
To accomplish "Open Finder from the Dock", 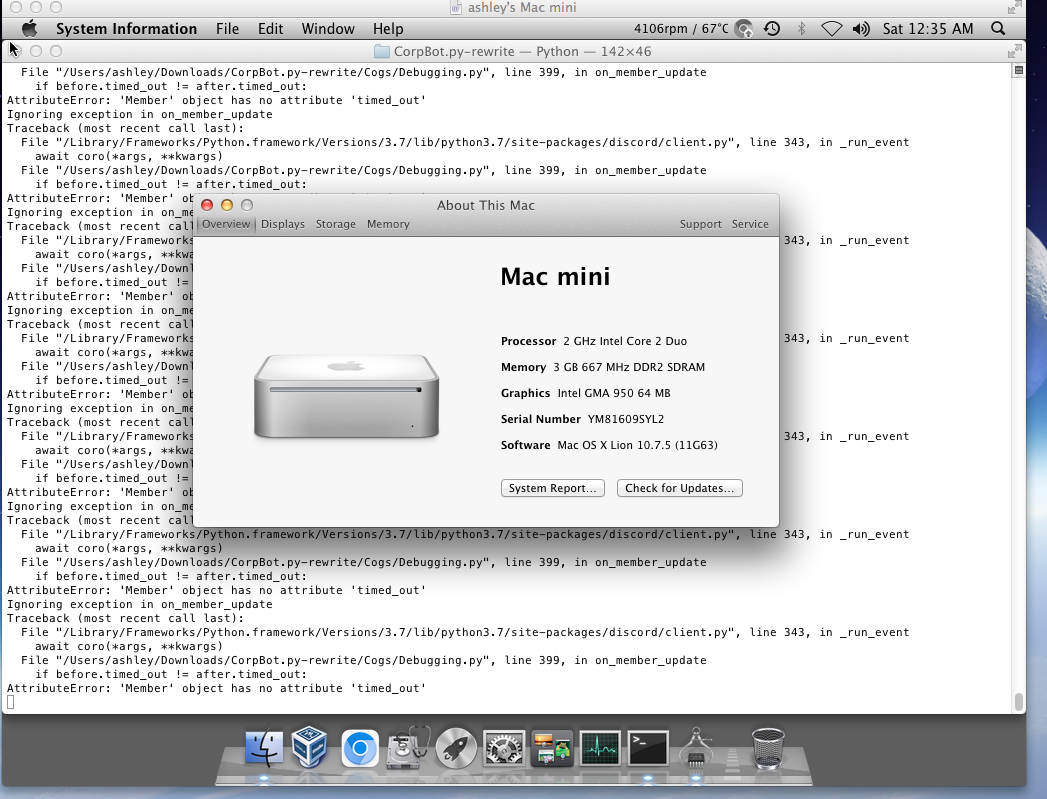I will [x=263, y=748].
